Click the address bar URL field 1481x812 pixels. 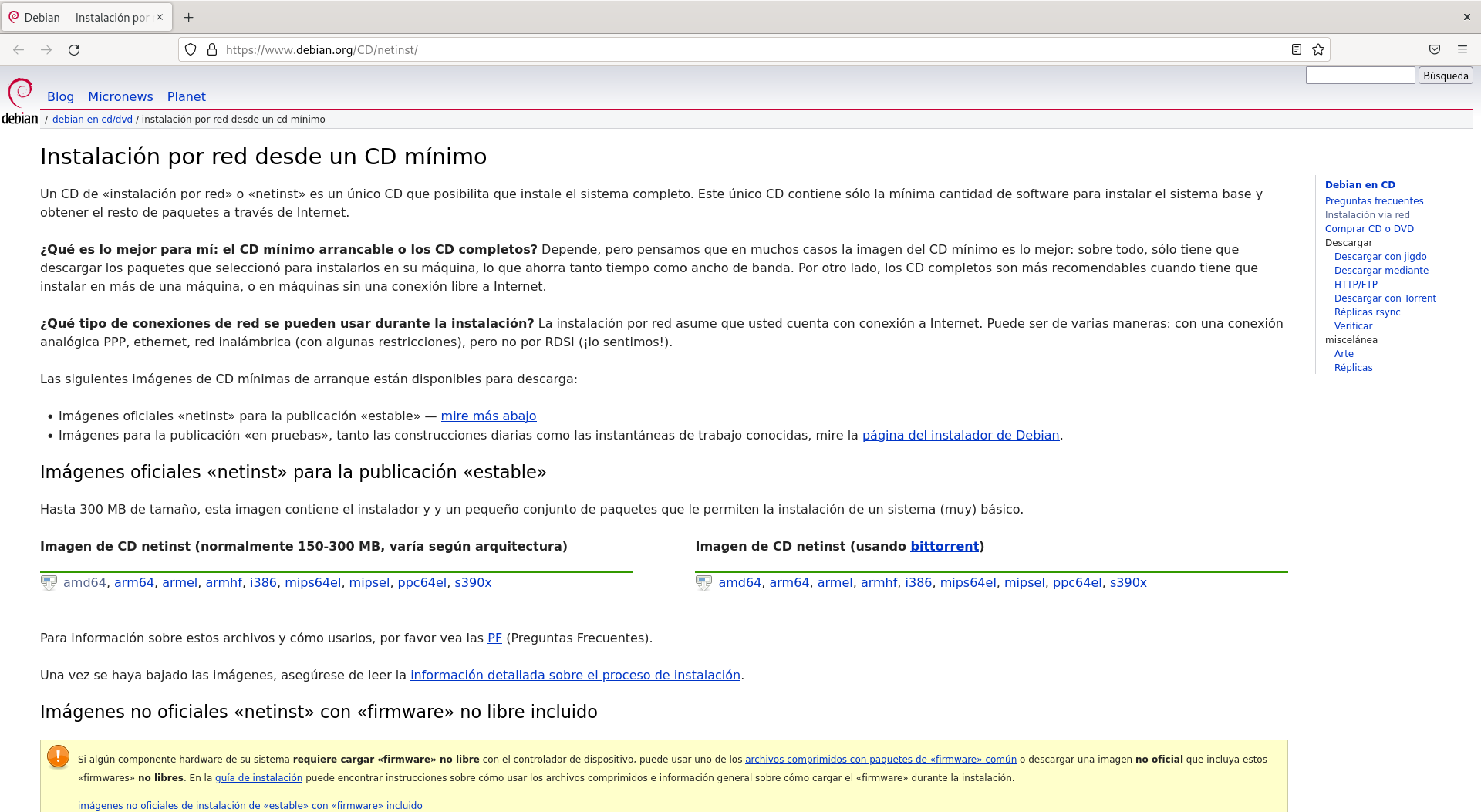[x=694, y=50]
